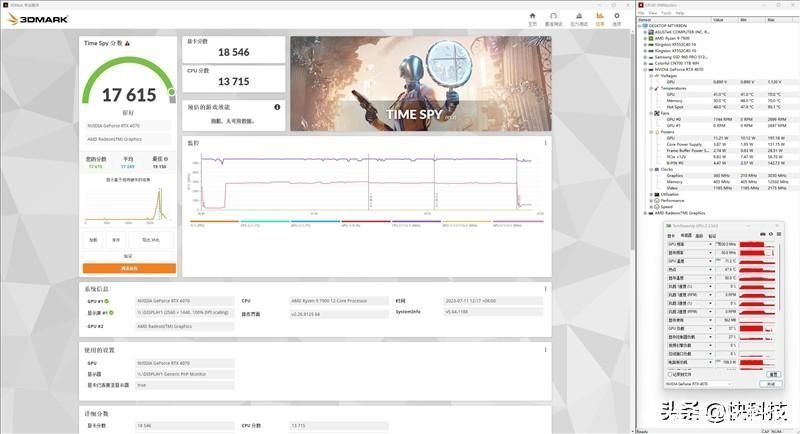This screenshot has width=800, height=434.
Task: Click the blue legend color bar under graph
Action: point(315,221)
